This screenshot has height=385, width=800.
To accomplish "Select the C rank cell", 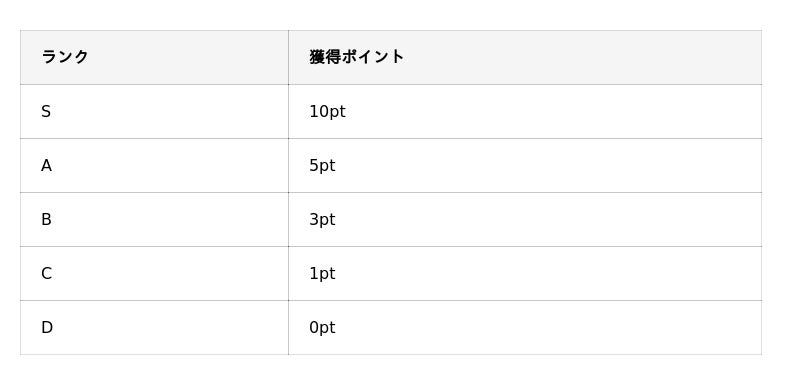I will click(154, 273).
